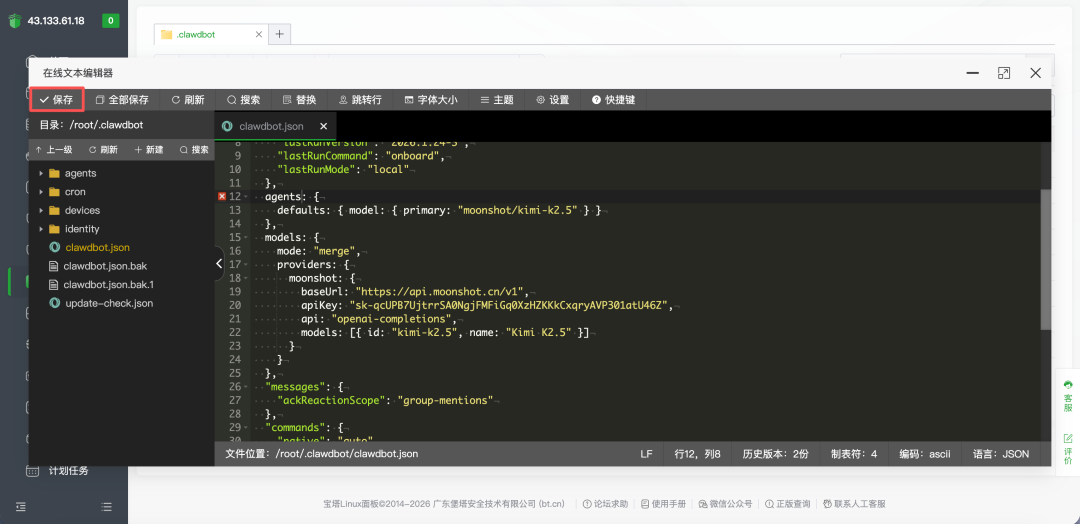Expand the agents folder arrow
The height and width of the screenshot is (524, 1080).
(x=41, y=174)
